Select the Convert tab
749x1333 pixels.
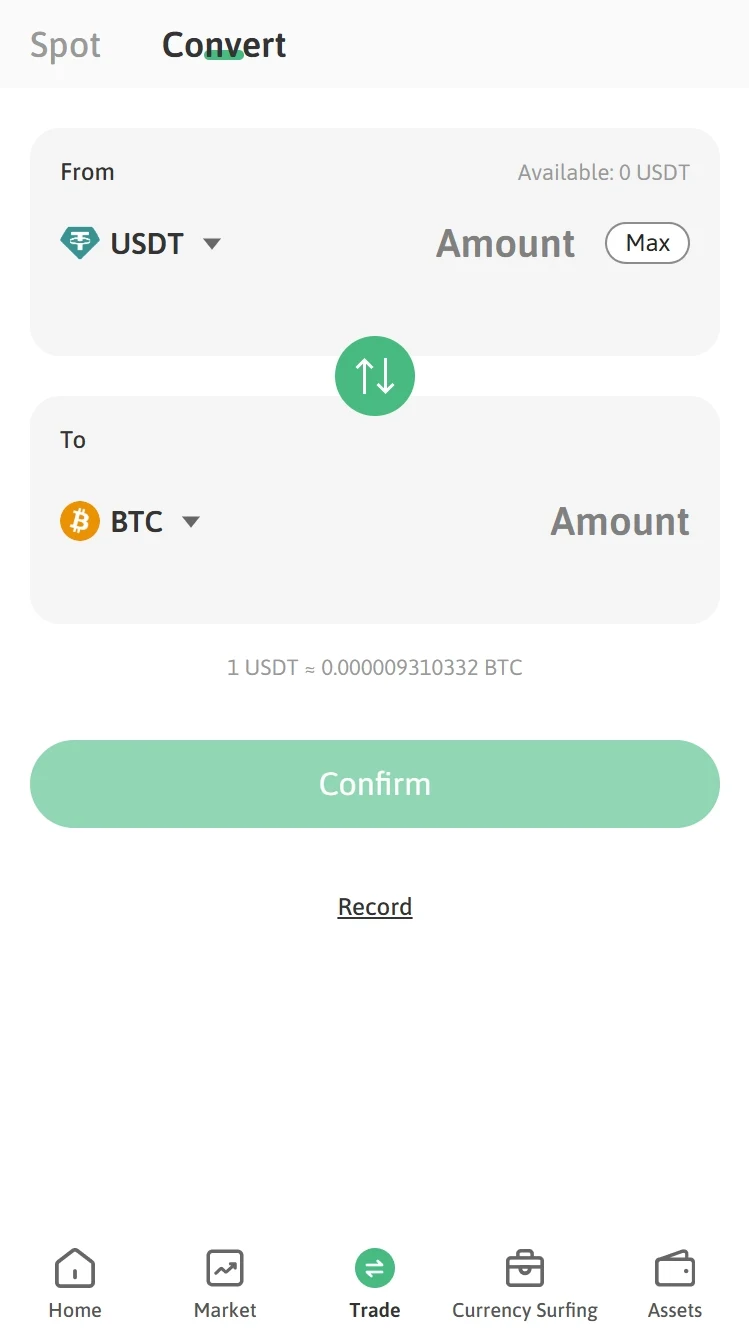(224, 45)
